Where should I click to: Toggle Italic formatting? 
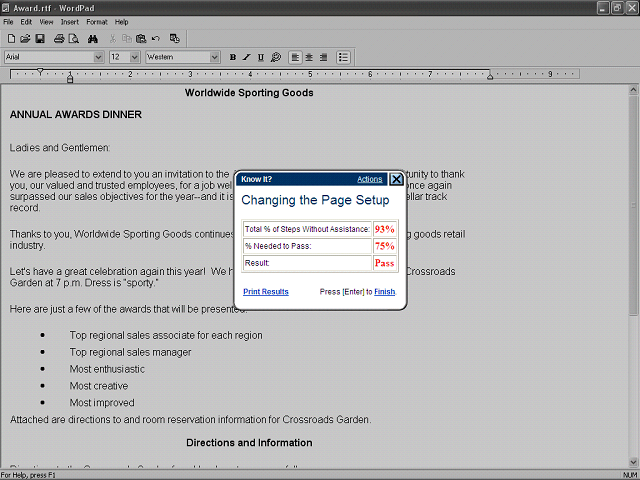pos(247,57)
